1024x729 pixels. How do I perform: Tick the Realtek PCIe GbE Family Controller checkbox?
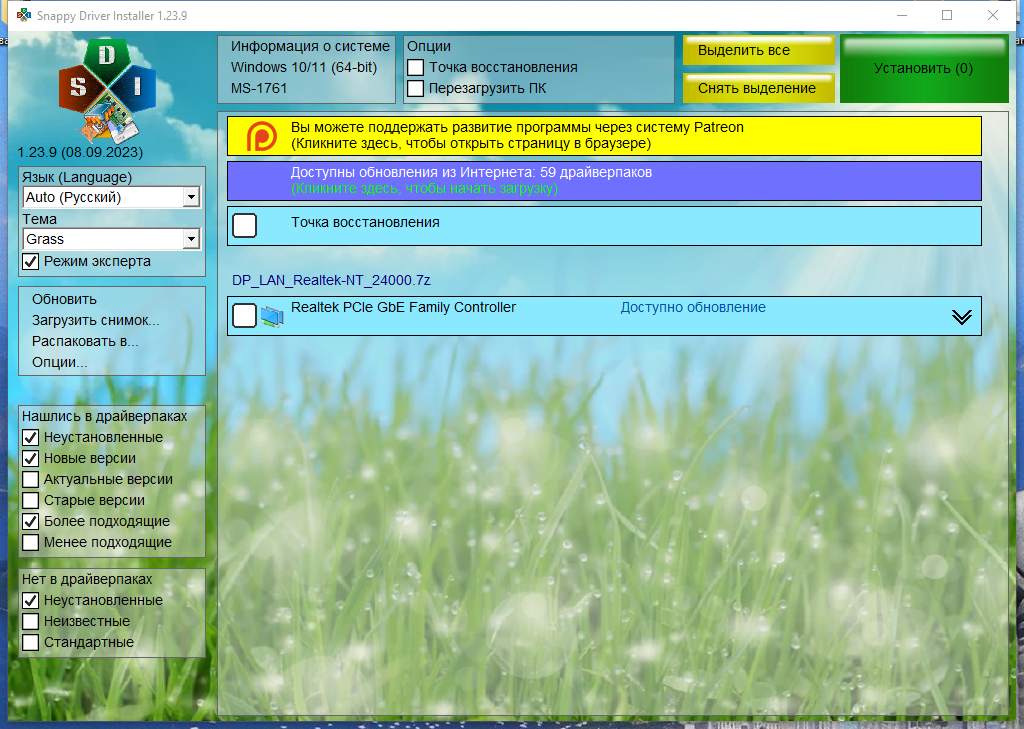tap(244, 316)
